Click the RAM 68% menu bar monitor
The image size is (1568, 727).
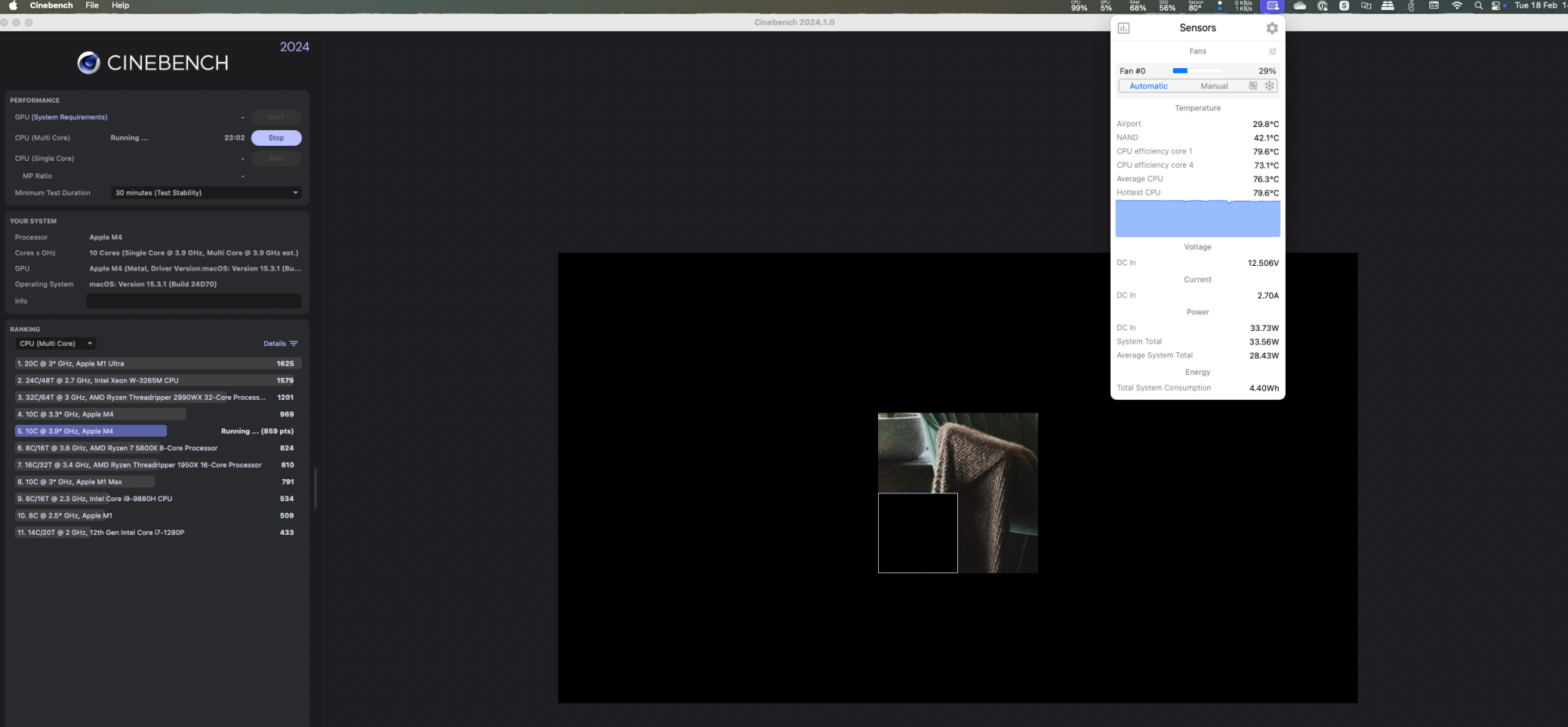click(x=1138, y=5)
